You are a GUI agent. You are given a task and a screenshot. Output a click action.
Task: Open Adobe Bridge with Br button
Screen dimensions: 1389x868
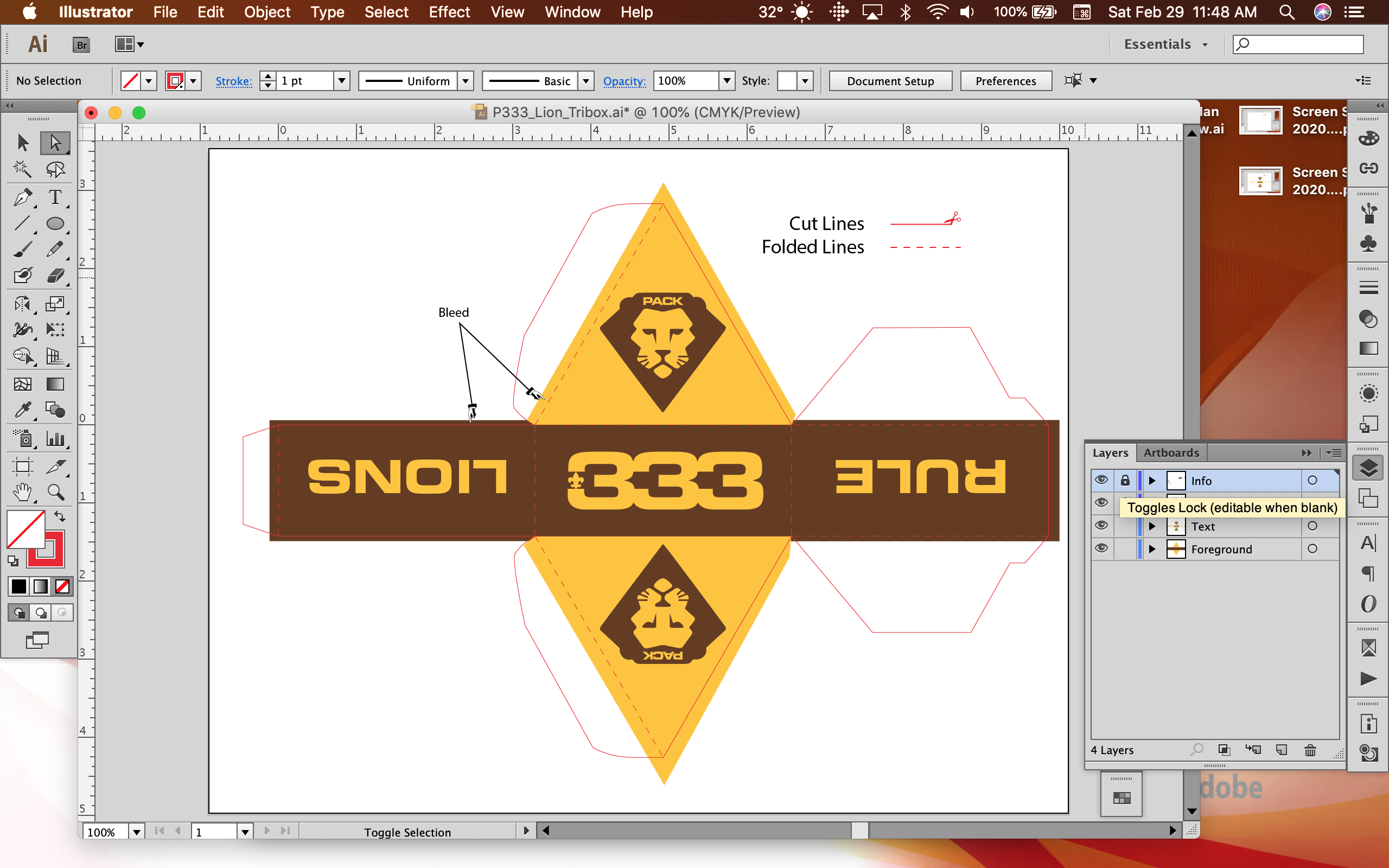click(81, 44)
